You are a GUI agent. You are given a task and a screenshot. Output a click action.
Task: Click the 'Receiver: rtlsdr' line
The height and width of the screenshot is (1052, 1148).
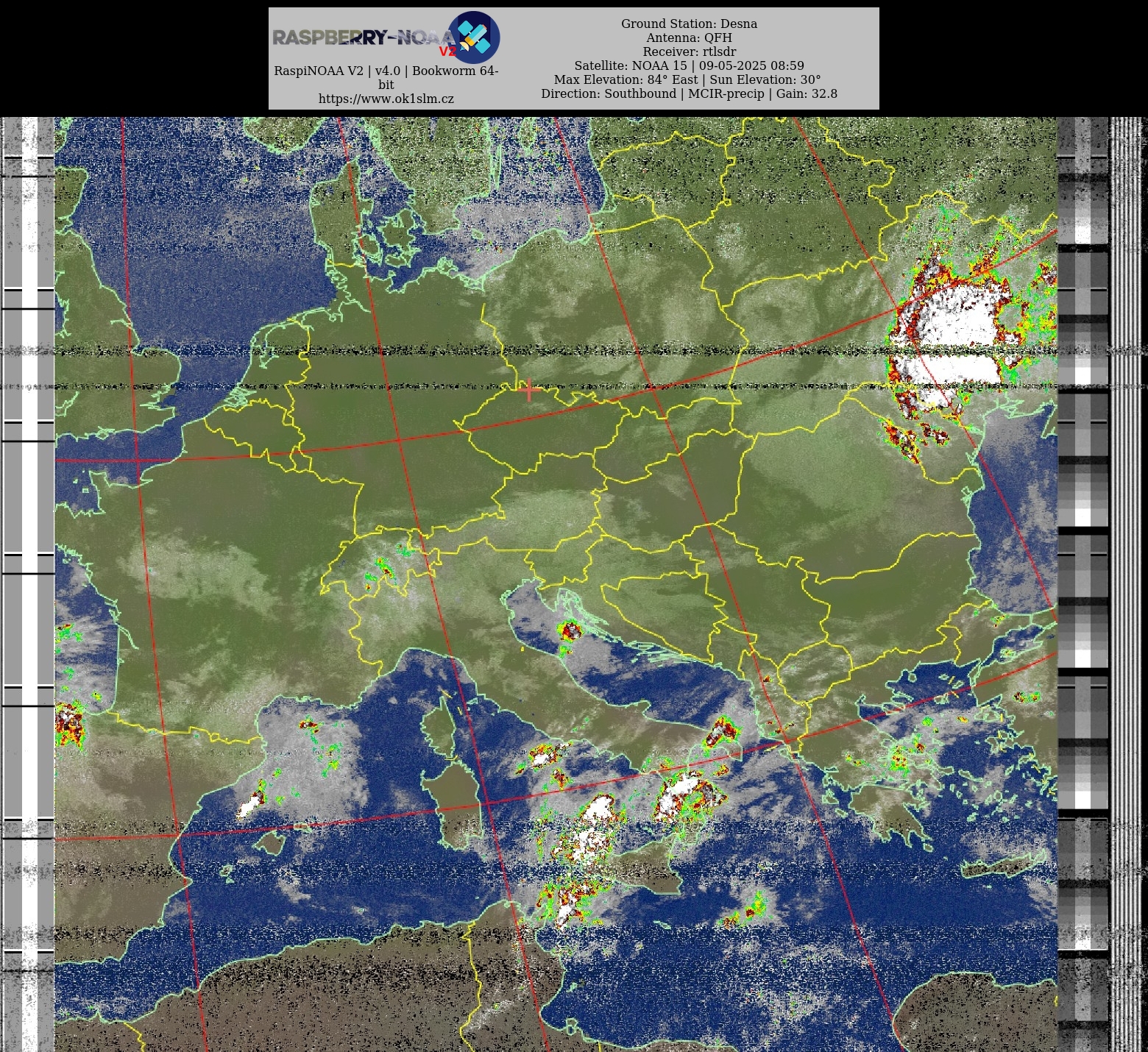click(x=689, y=51)
